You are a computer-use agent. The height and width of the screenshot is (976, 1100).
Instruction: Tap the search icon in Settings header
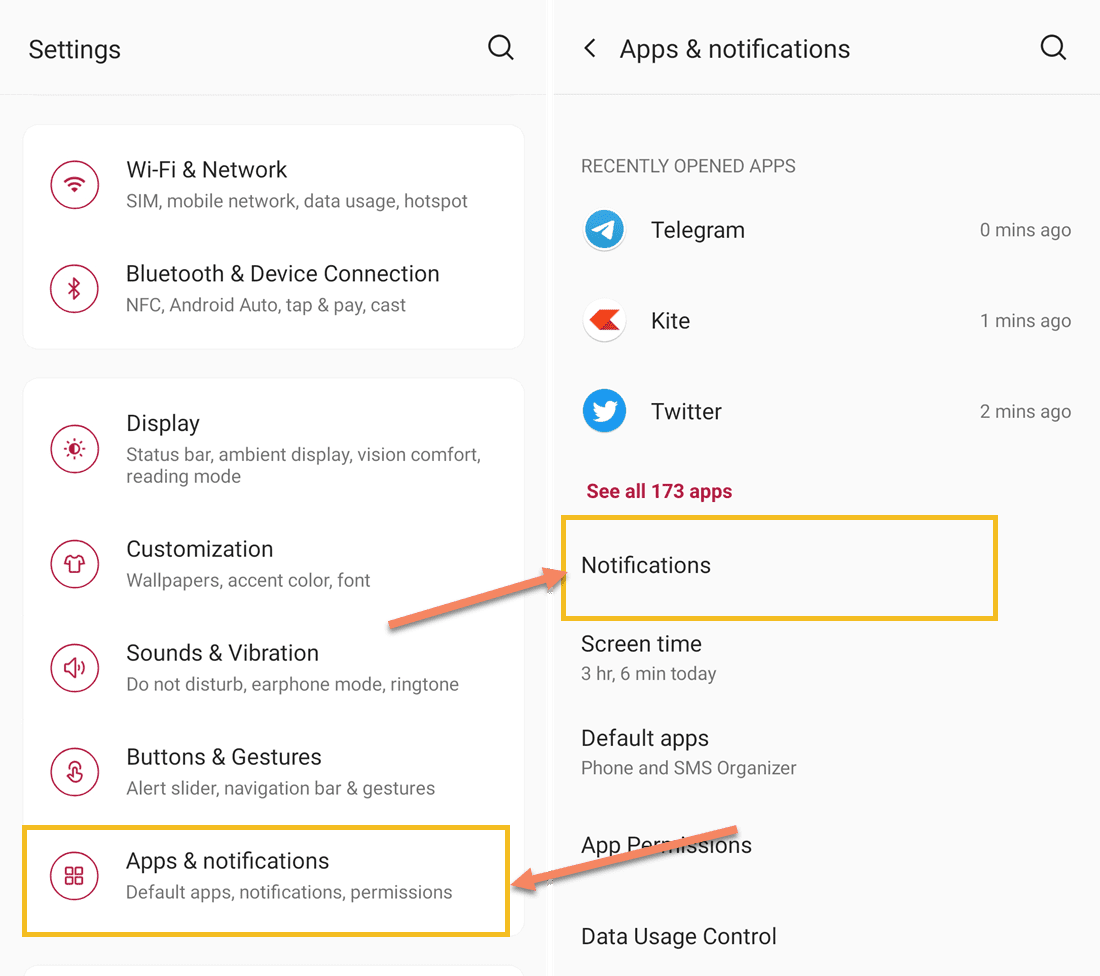pyautogui.click(x=501, y=48)
